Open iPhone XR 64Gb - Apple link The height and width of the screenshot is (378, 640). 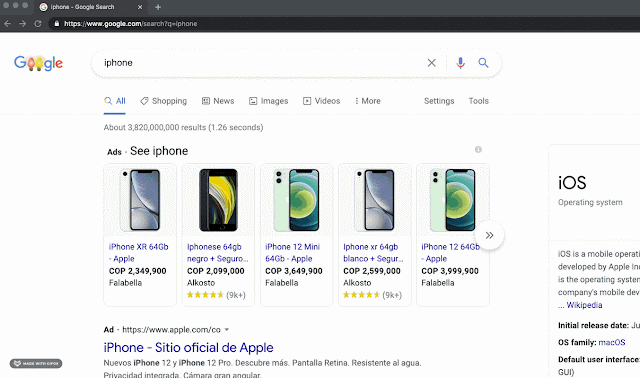coord(138,253)
